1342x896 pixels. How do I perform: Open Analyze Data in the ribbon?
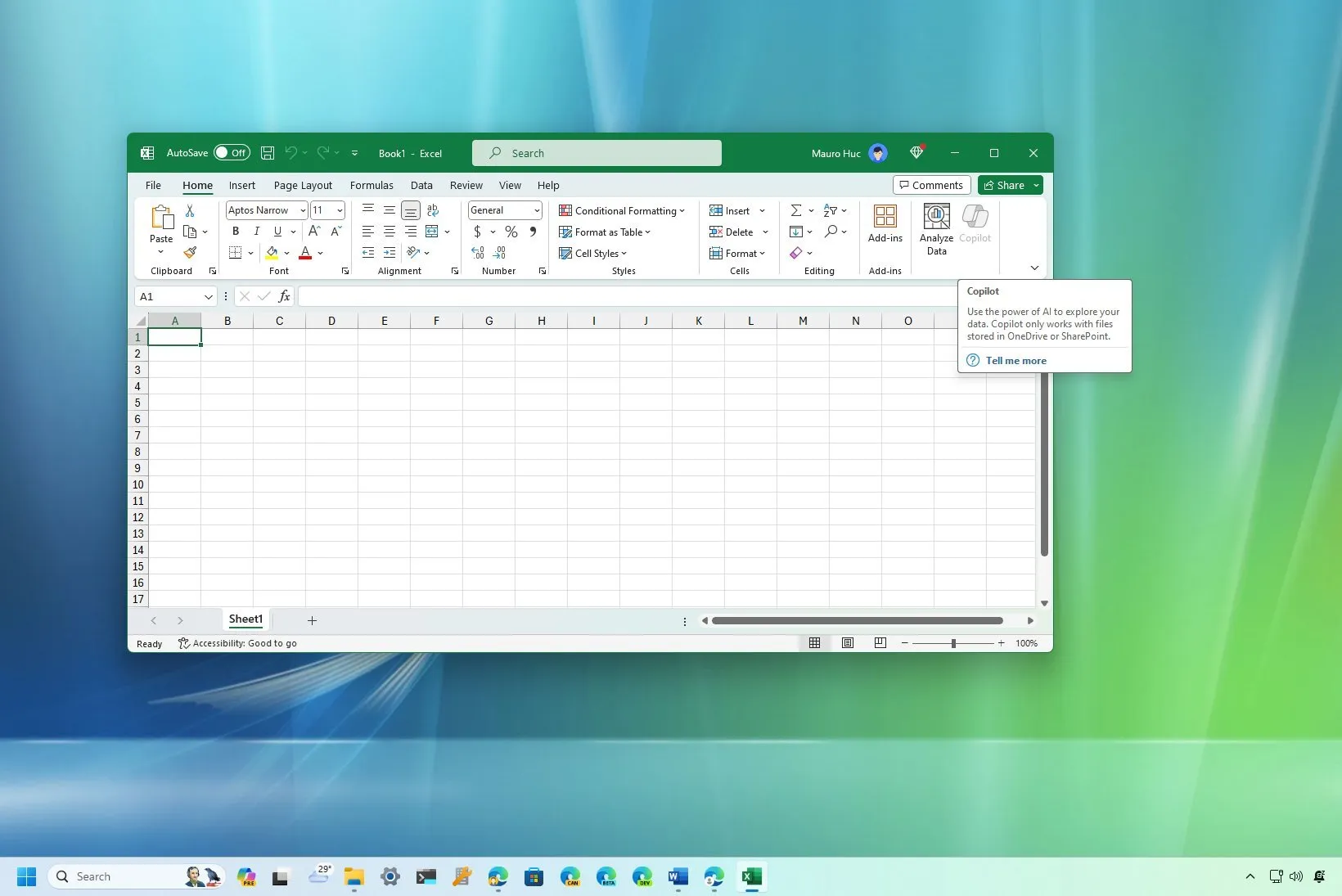pyautogui.click(x=935, y=227)
